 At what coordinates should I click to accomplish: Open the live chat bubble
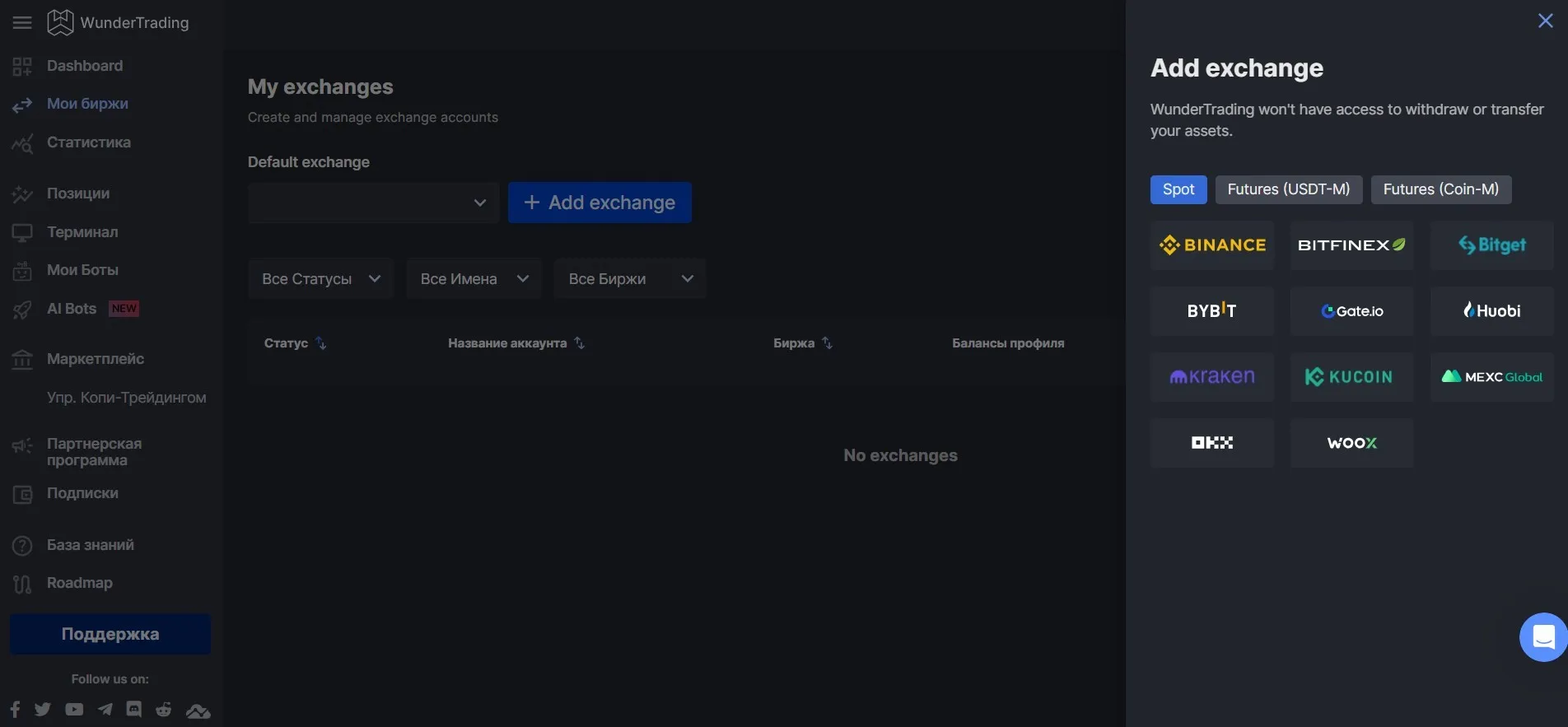(1543, 636)
